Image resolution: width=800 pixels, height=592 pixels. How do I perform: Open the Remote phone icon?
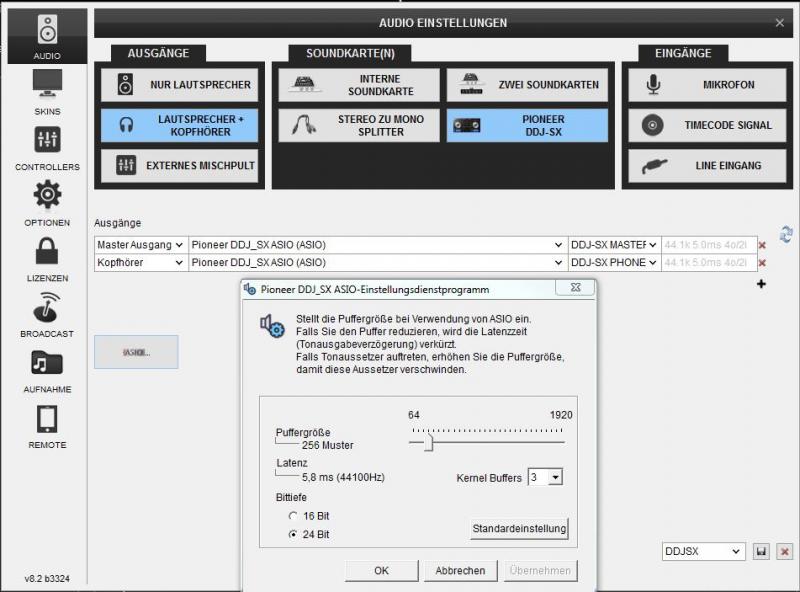point(47,419)
